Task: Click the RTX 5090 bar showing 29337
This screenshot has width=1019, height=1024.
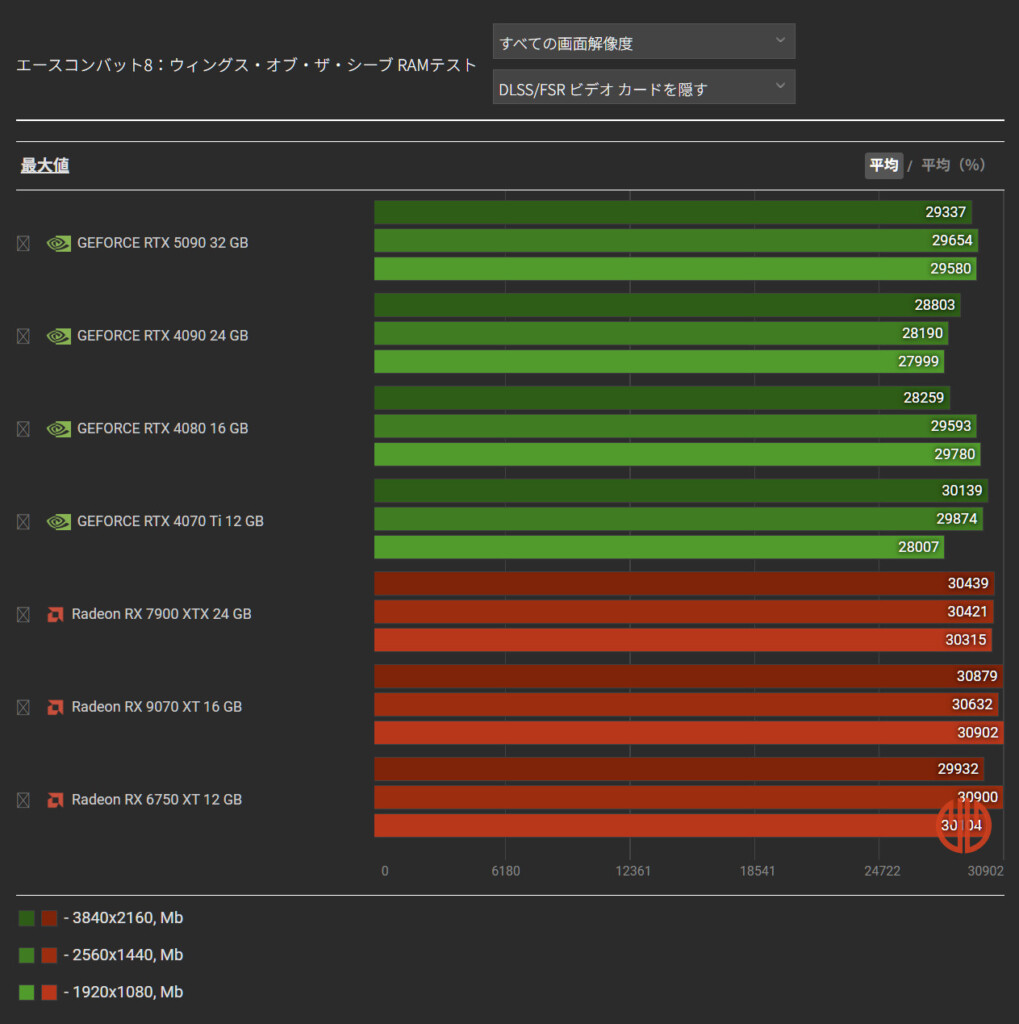Action: click(x=673, y=212)
